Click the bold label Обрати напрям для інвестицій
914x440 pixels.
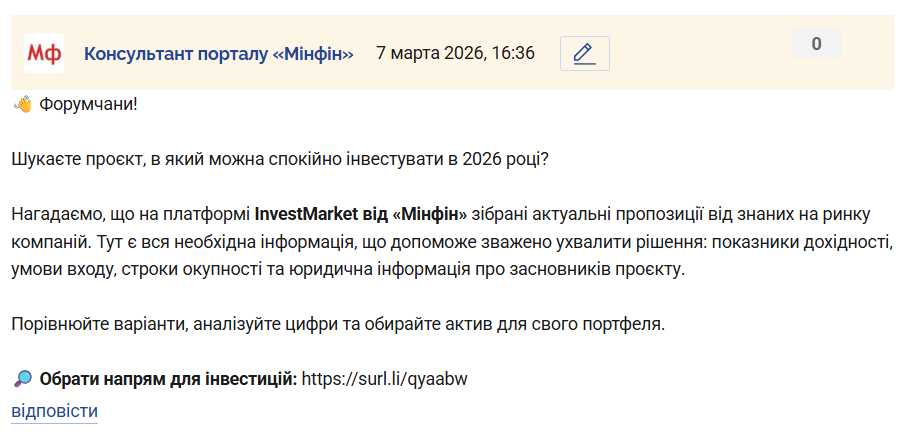tap(168, 380)
